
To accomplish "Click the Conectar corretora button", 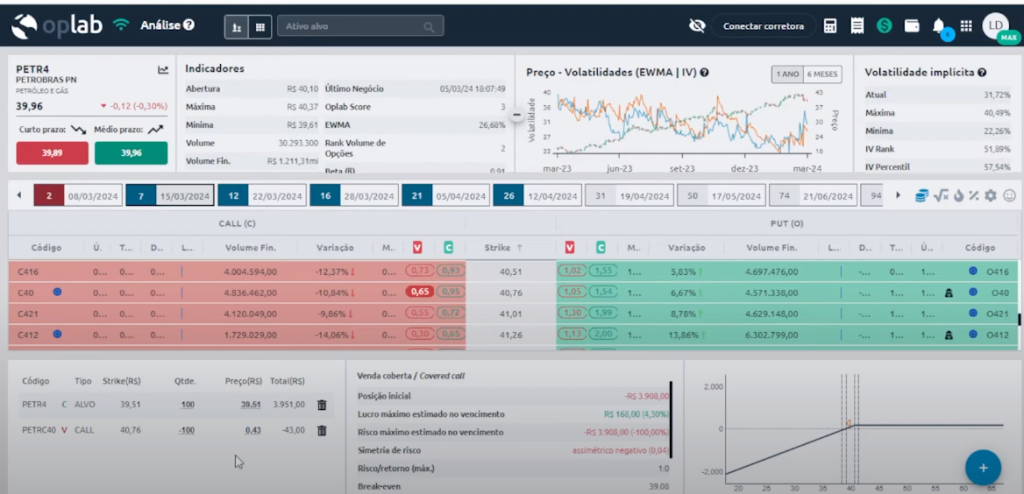I will (762, 26).
